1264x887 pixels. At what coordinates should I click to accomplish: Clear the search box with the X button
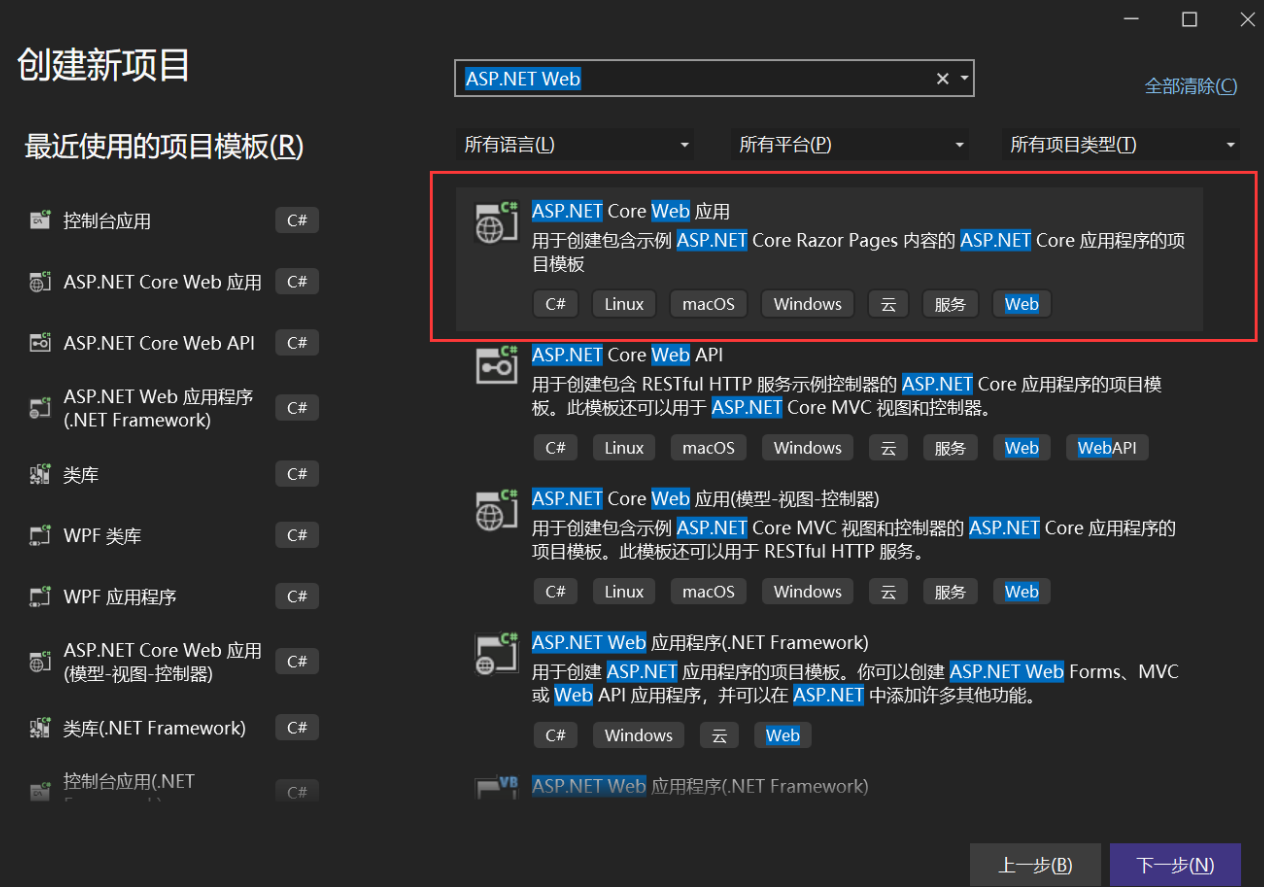[941, 78]
